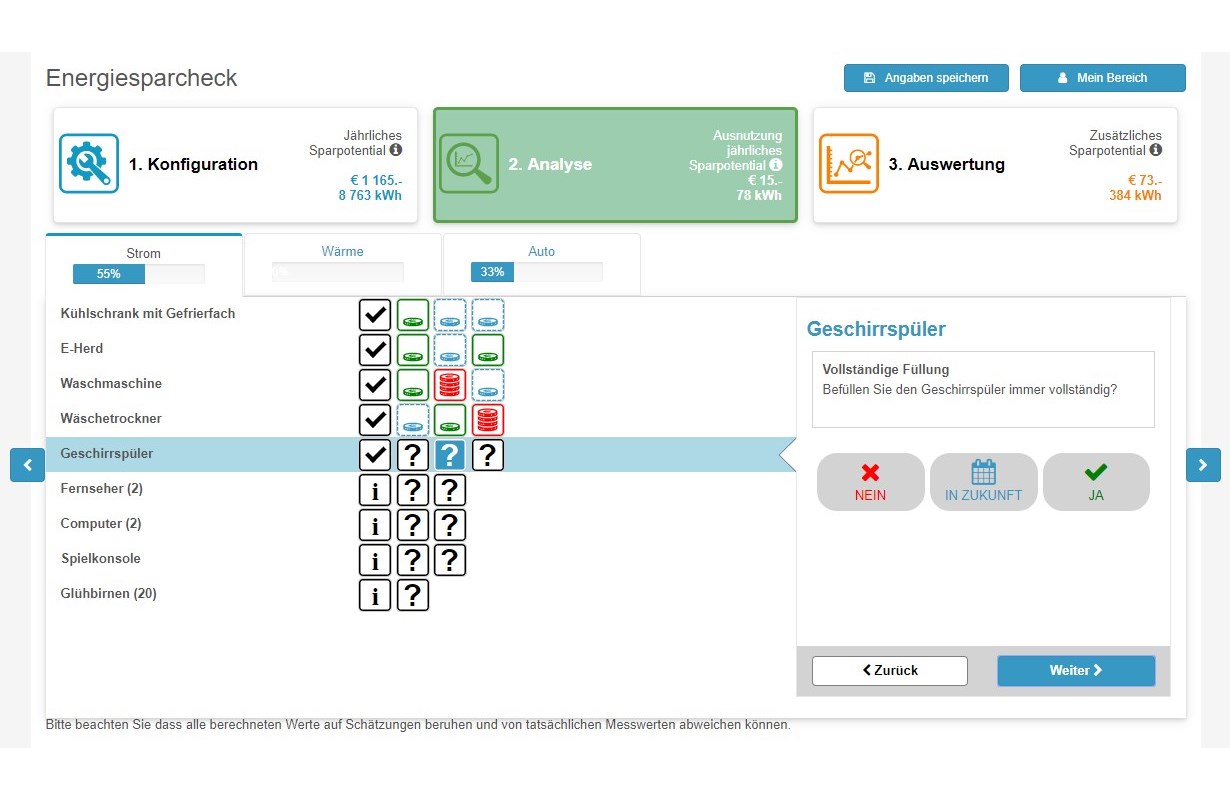Screen dimensions: 1230x800
Task: Click the Strom 55% progress bar
Action: click(x=138, y=274)
